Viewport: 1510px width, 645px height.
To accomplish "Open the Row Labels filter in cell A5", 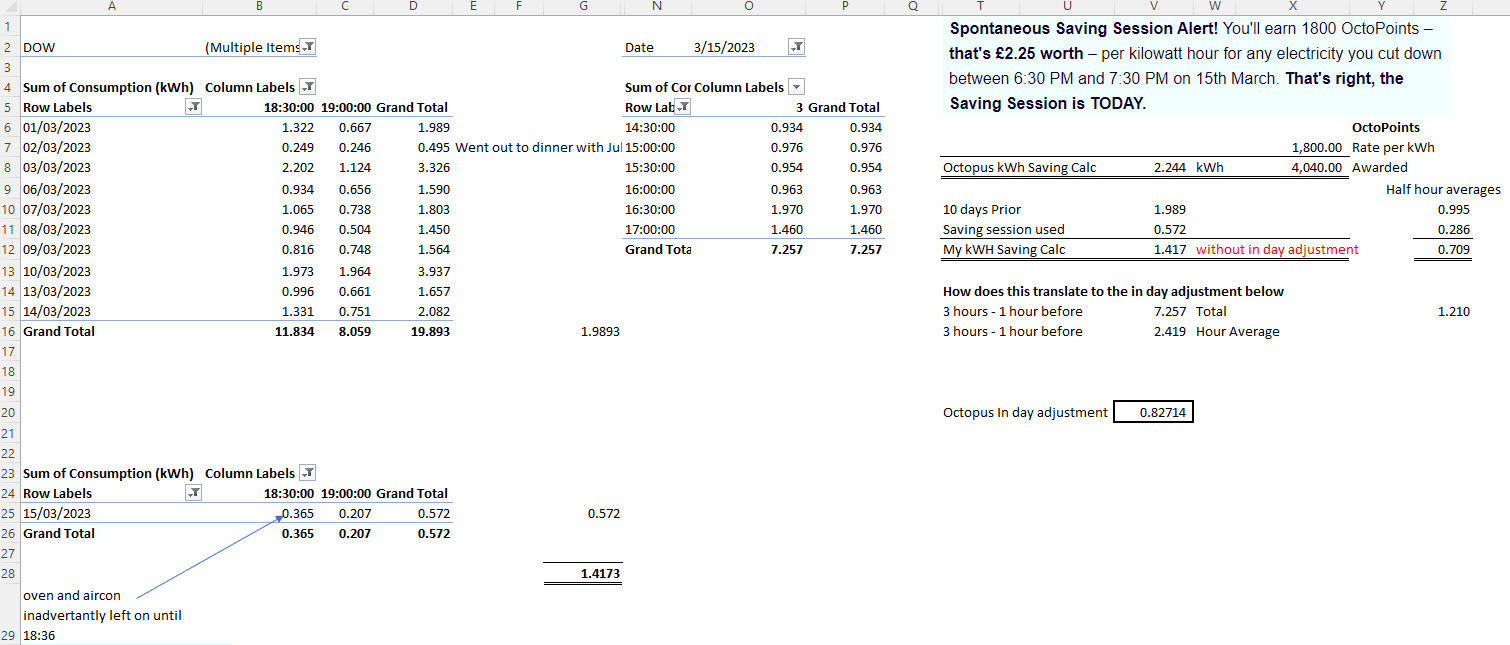I will (195, 107).
